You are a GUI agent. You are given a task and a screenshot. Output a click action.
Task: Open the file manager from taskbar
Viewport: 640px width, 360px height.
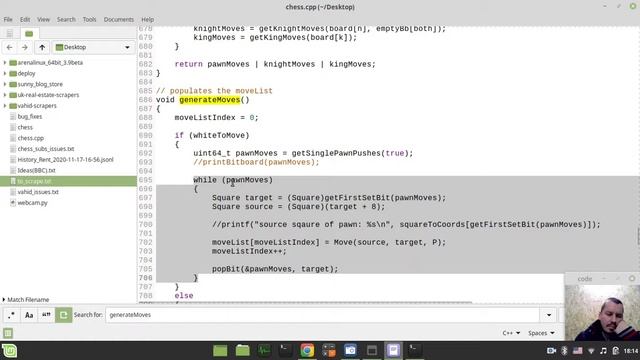[242, 351]
